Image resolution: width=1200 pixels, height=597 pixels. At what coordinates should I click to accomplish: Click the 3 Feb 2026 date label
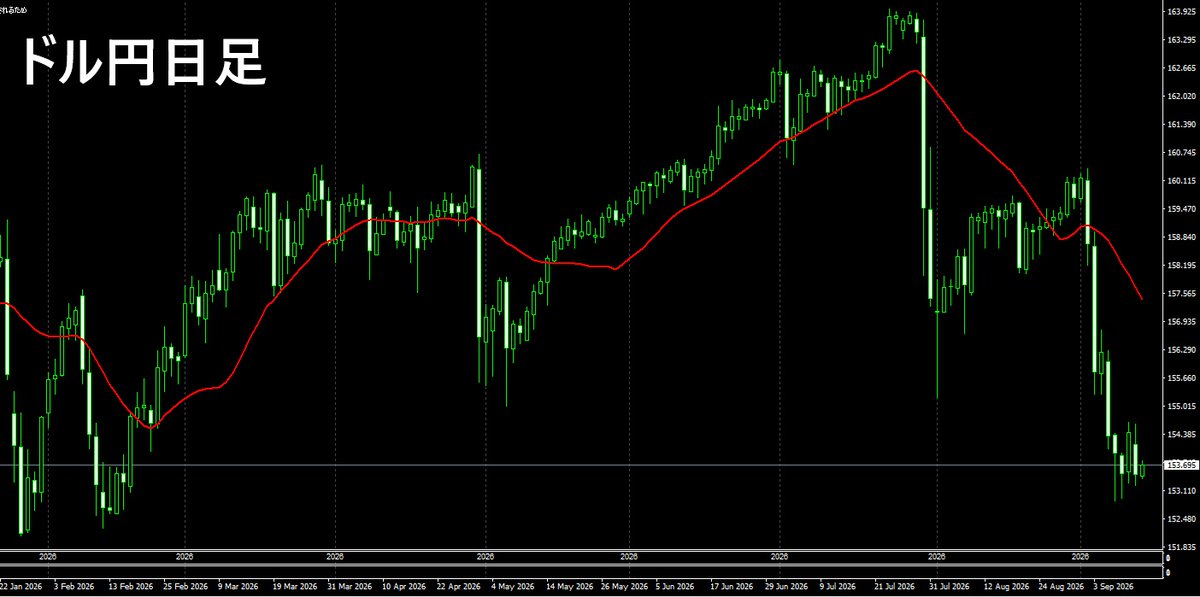click(x=75, y=586)
